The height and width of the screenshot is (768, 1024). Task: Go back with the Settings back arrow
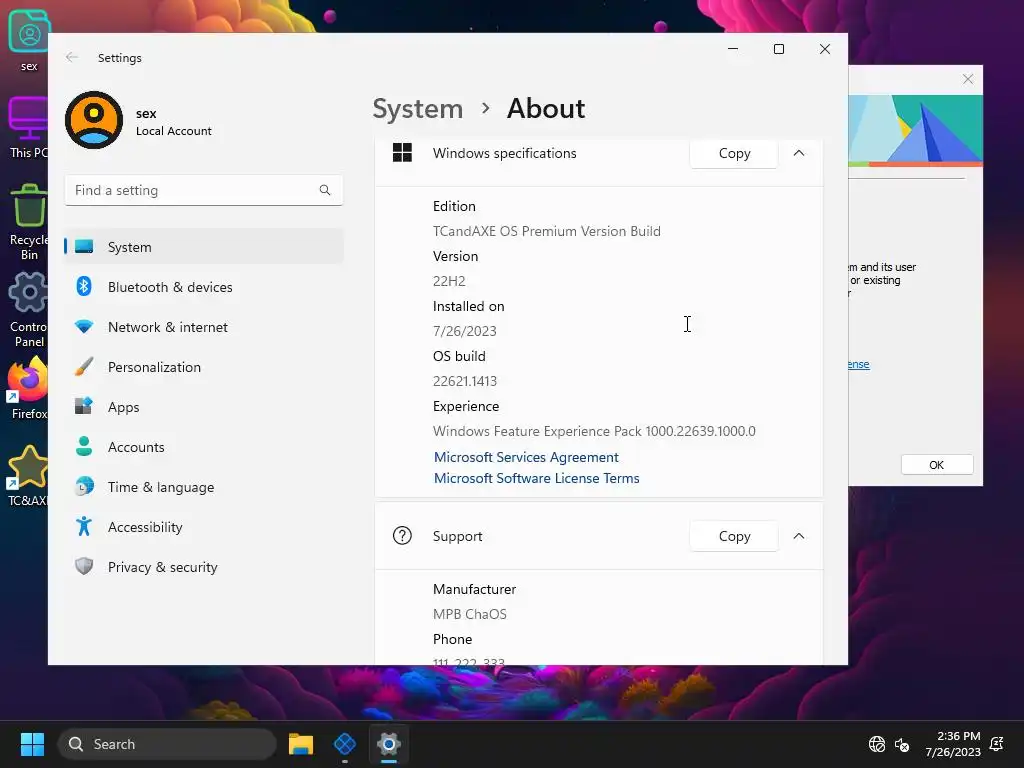72,57
